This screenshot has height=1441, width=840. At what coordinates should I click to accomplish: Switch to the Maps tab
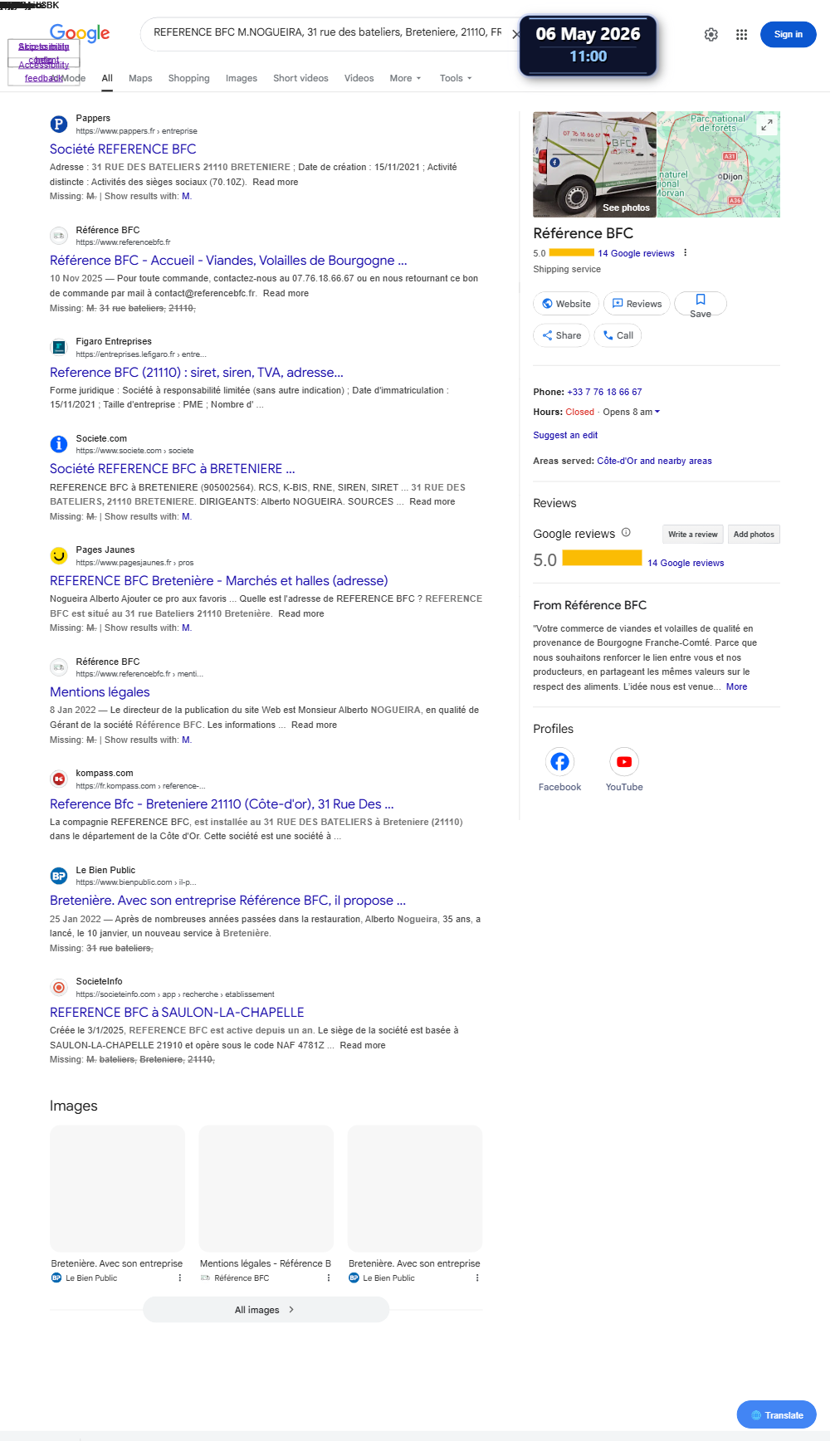click(x=140, y=78)
